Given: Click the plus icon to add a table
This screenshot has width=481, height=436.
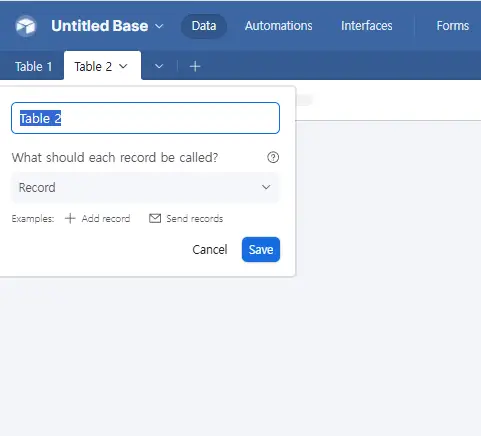Looking at the screenshot, I should 195,66.
